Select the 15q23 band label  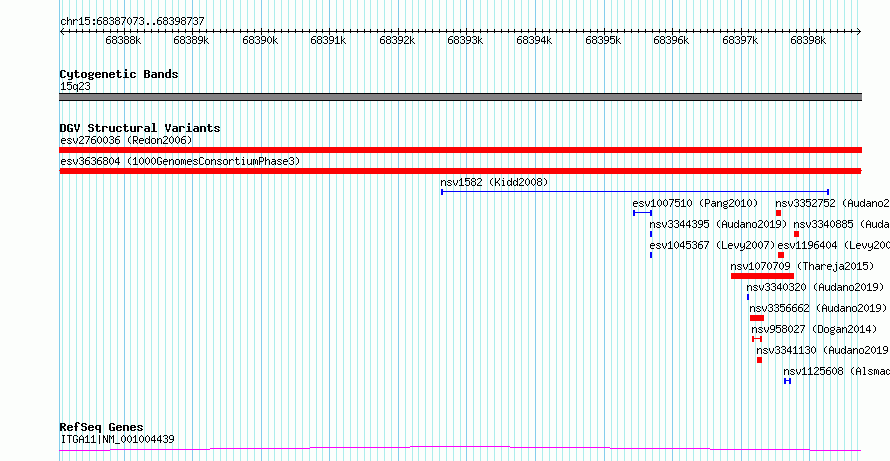coord(75,87)
